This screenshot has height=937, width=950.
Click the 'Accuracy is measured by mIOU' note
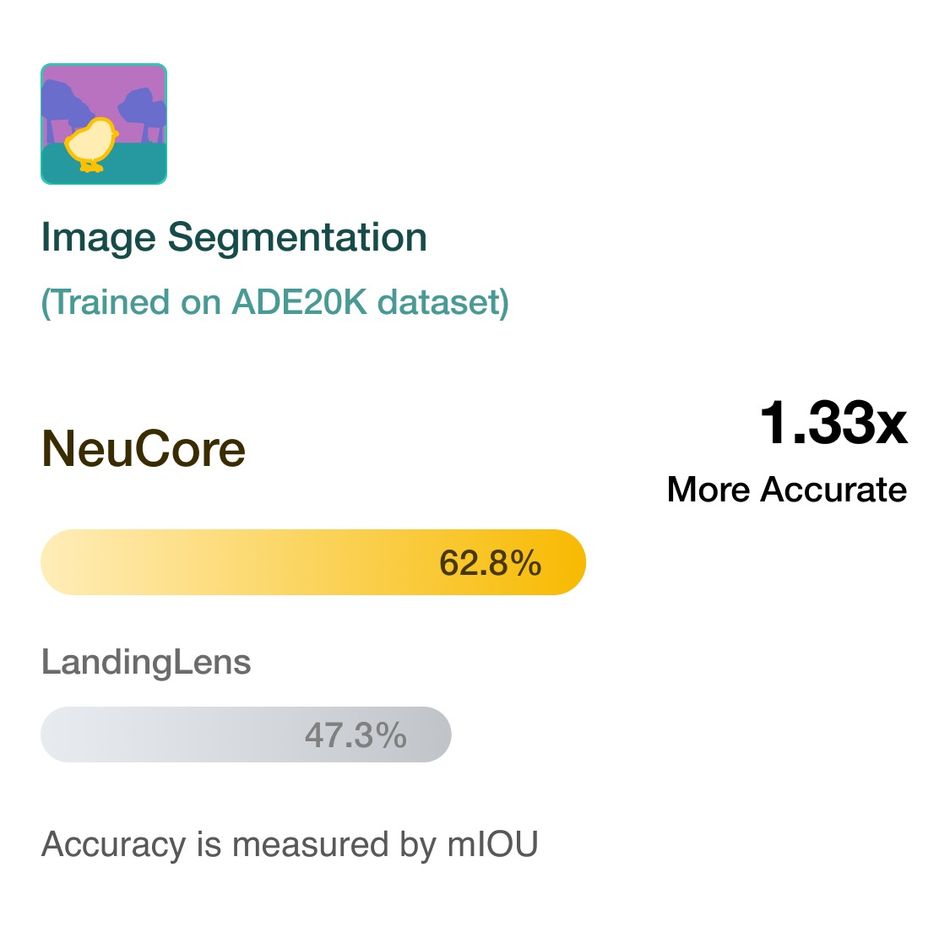[x=290, y=844]
